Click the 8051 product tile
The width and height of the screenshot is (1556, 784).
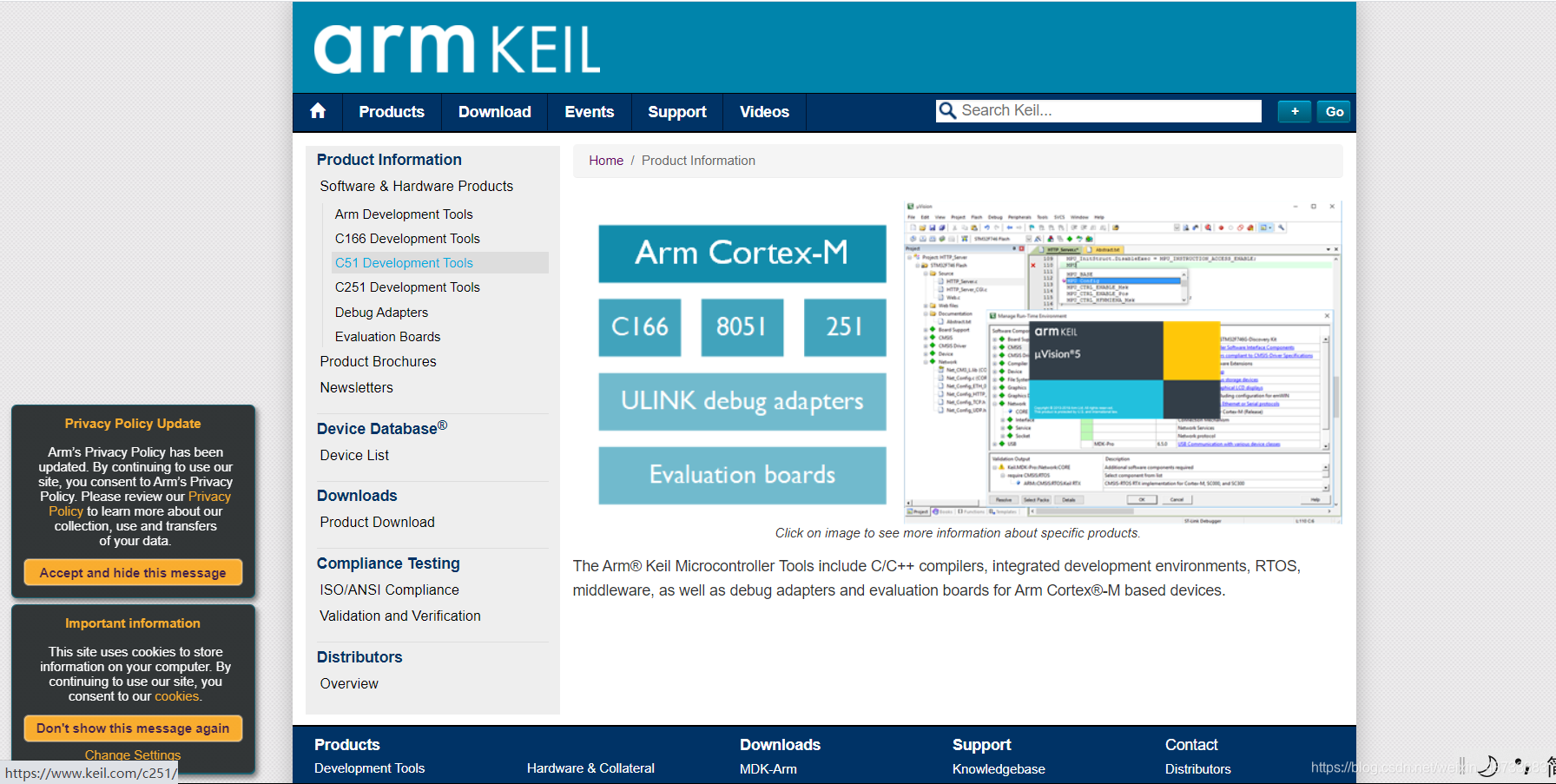[x=742, y=327]
